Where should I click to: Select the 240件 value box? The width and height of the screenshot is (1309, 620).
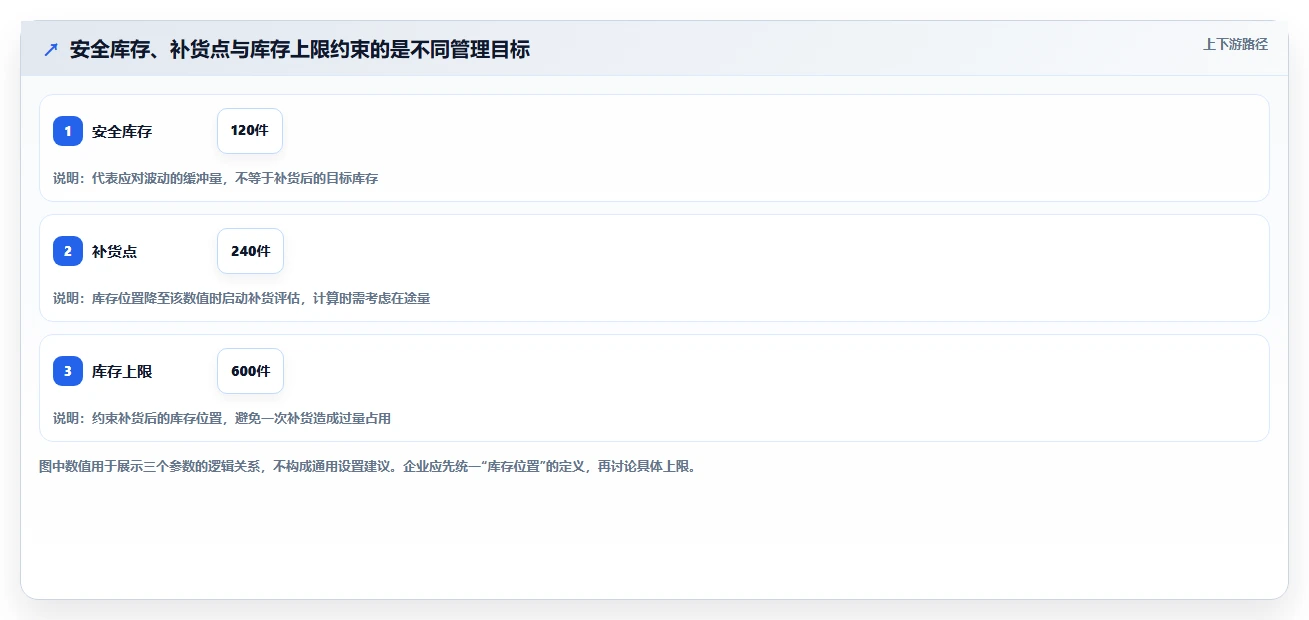pos(250,251)
